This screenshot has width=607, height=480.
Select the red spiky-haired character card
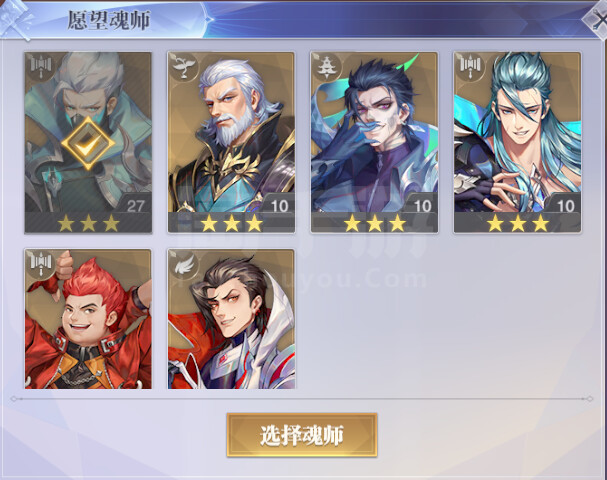tap(88, 319)
